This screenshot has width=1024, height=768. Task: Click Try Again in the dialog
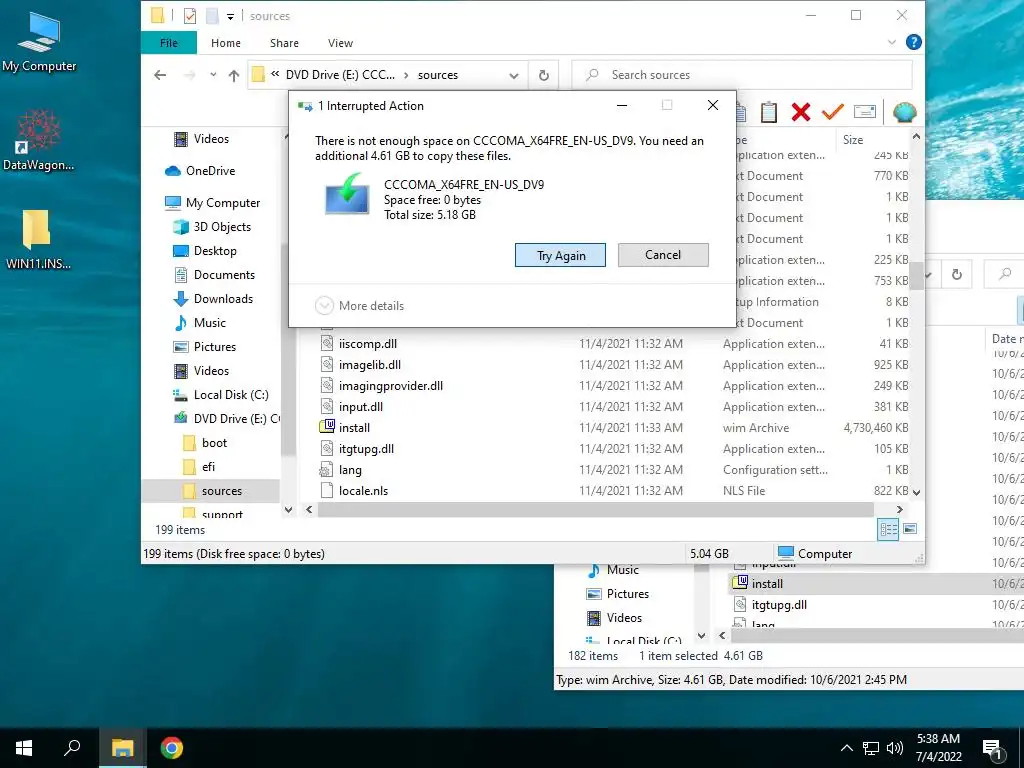[560, 255]
